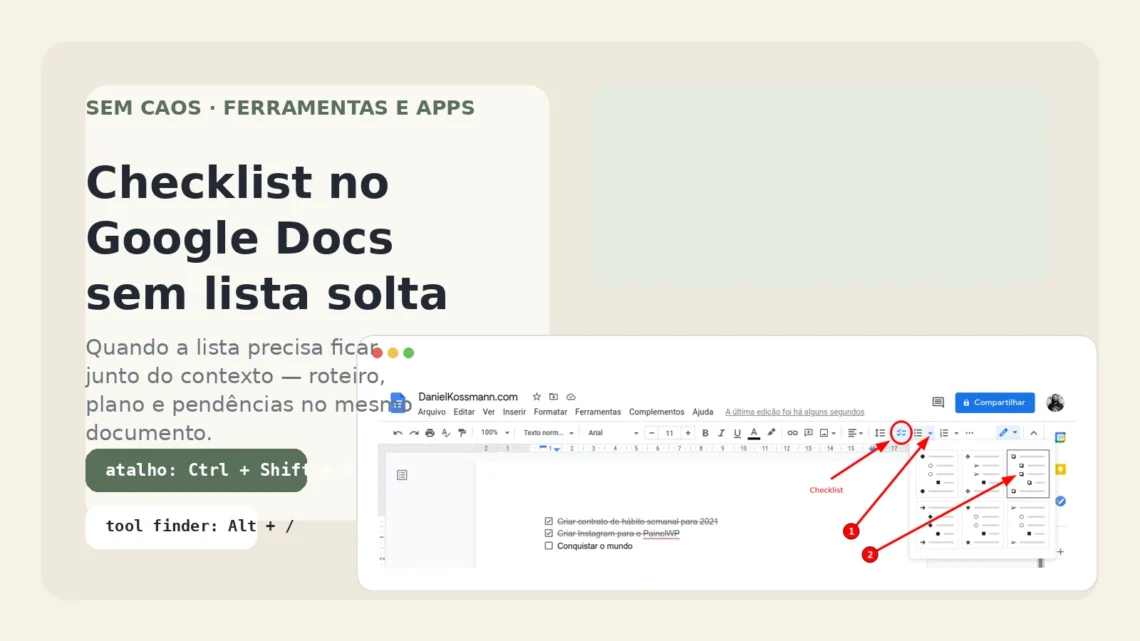Toggle underline formatting
Image resolution: width=1140 pixels, height=641 pixels.
pyautogui.click(x=737, y=433)
